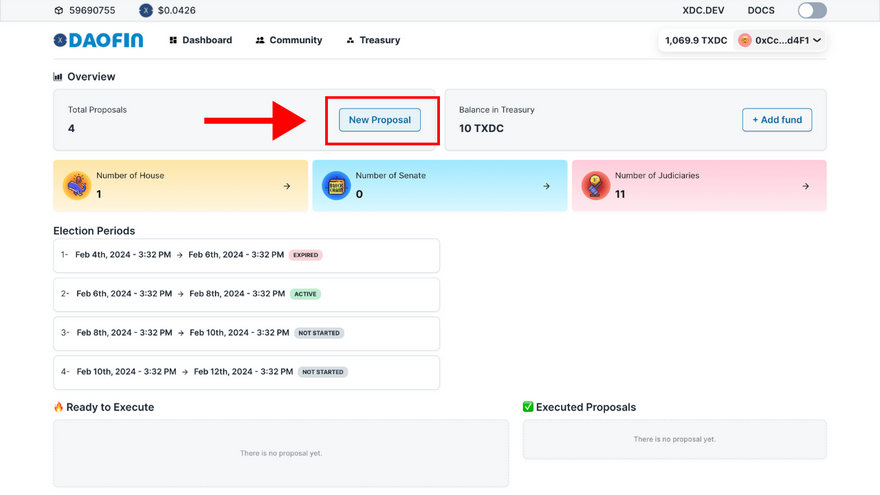The height and width of the screenshot is (495, 880).
Task: Click the Senate badge icon
Action: pos(336,186)
